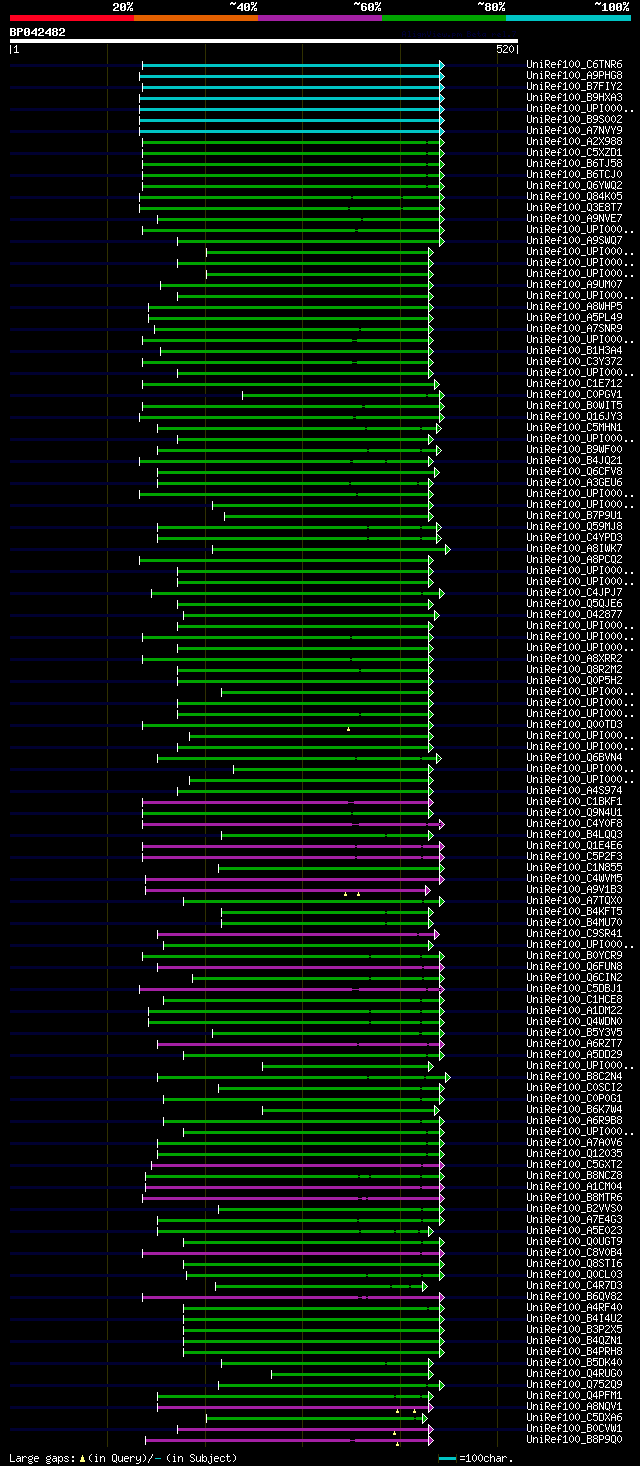Select label UniRef100_C9SR41
640x1466 pixels.
point(574,934)
